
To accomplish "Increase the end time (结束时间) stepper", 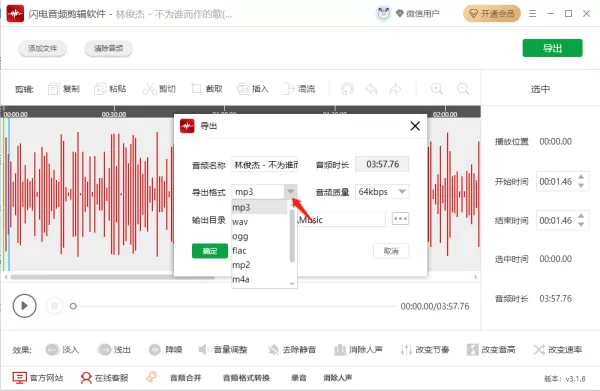I will pyautogui.click(x=581, y=216).
